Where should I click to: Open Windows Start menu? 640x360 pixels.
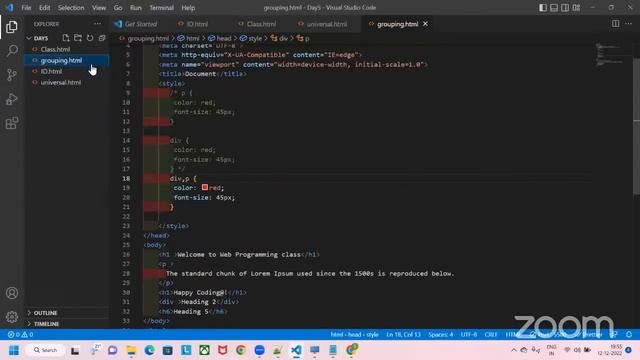click(x=14, y=350)
